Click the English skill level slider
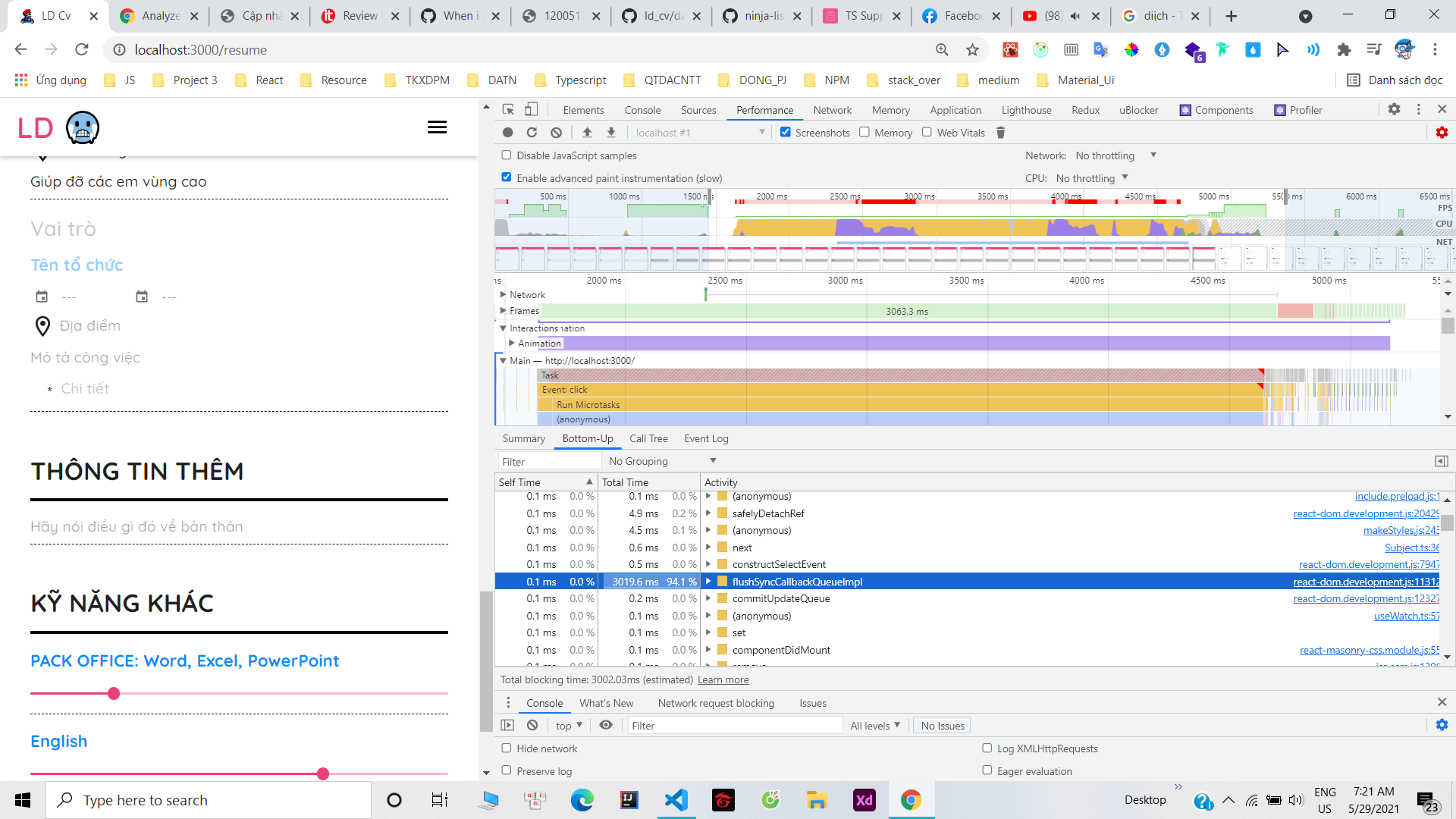The height and width of the screenshot is (819, 1456). click(x=322, y=773)
